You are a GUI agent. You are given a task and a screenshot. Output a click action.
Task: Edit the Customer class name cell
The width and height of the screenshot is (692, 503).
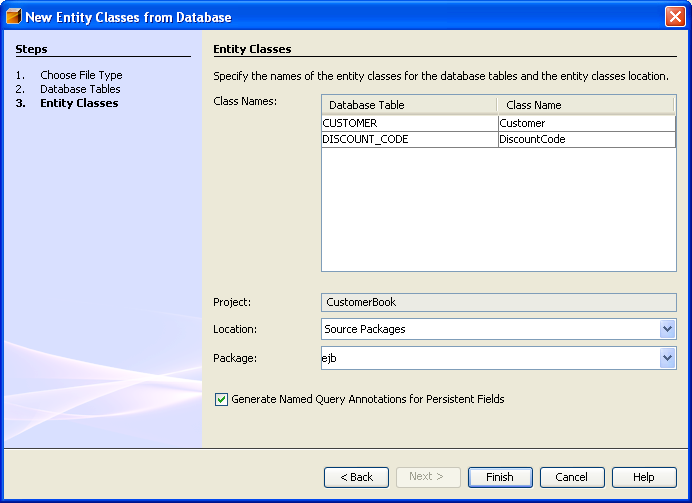tap(587, 123)
